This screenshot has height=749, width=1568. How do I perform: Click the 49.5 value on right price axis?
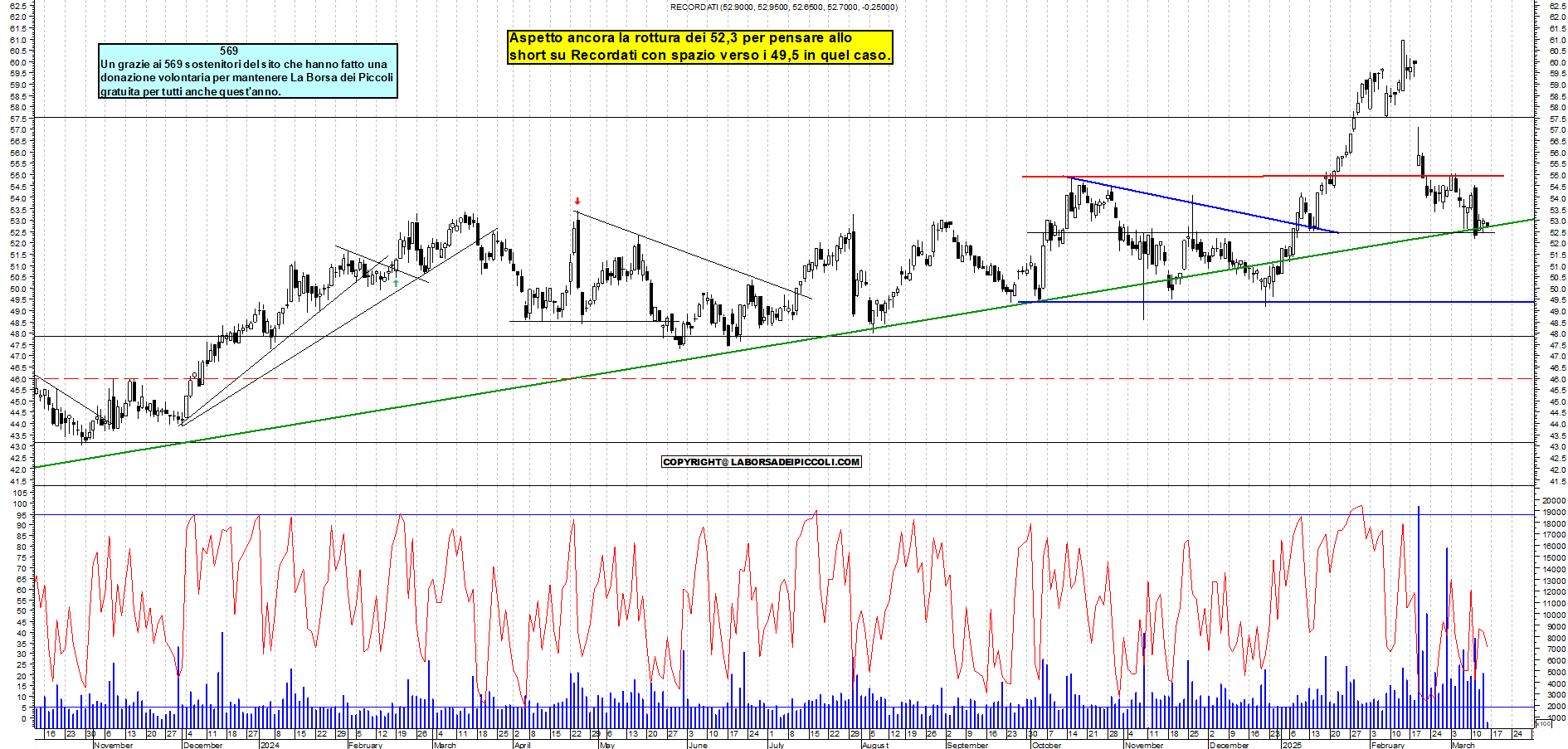(x=1556, y=300)
